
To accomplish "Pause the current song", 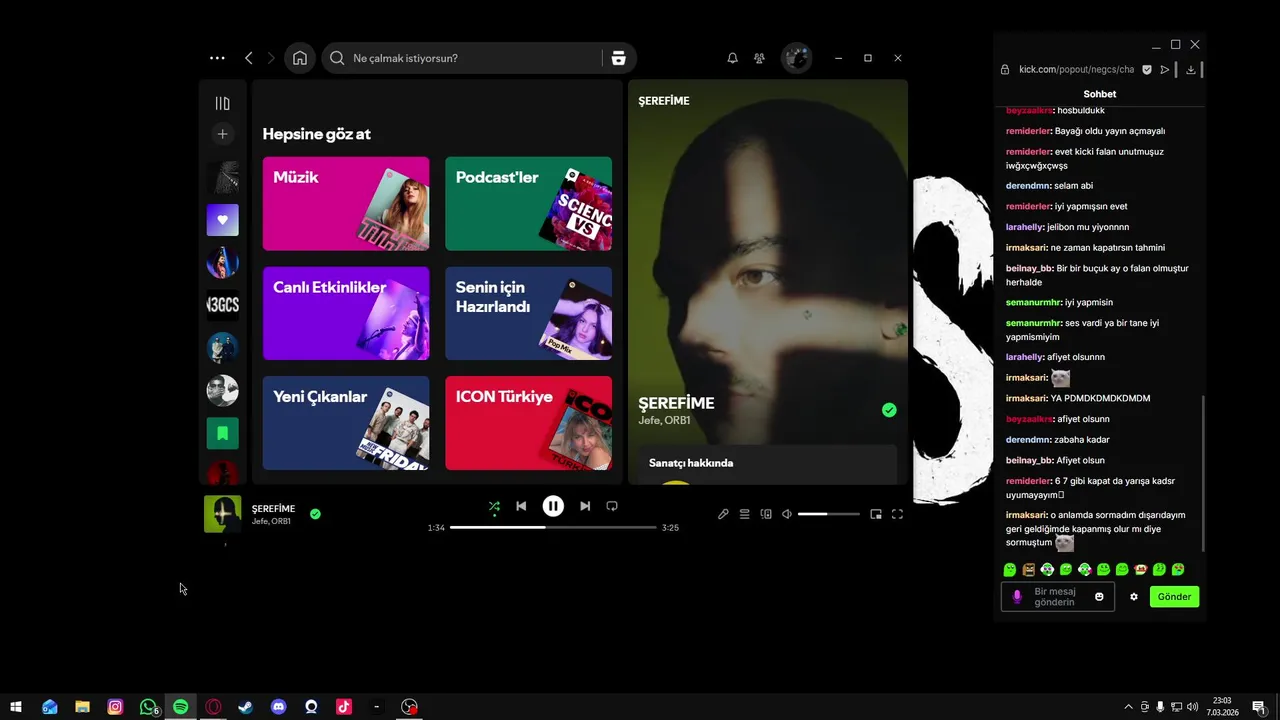I will 553,506.
